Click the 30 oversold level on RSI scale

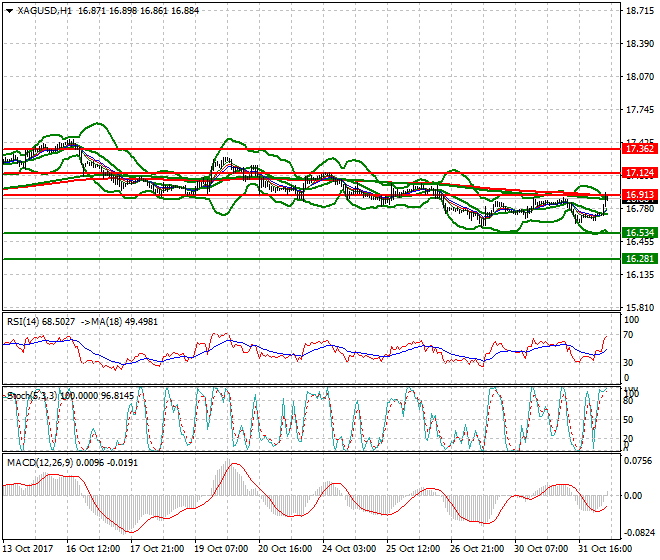pyautogui.click(x=628, y=363)
